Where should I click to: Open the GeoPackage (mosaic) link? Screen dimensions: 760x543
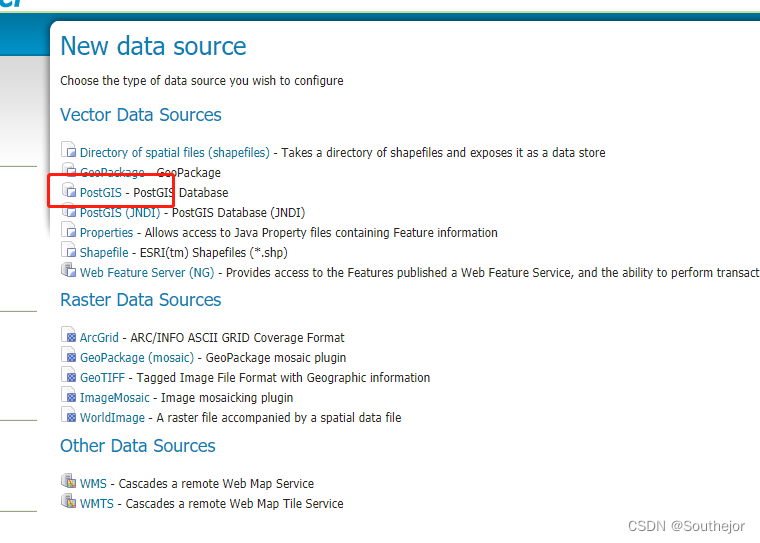pos(137,358)
